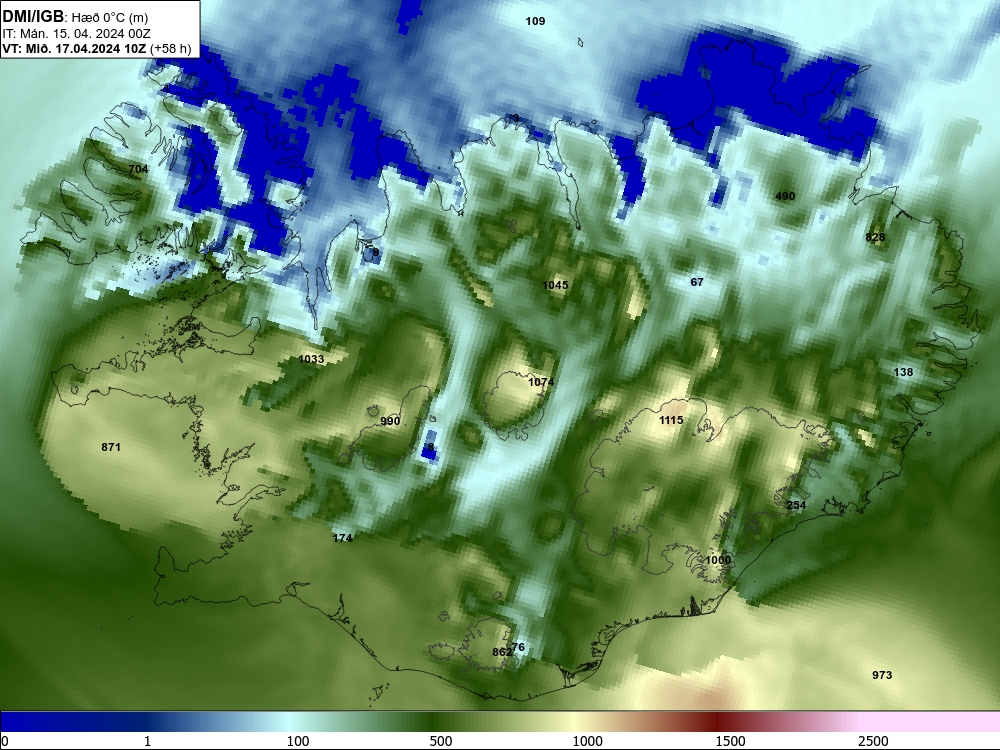This screenshot has height=750, width=1000.
Task: Click the map value 254
Action: 796,505
